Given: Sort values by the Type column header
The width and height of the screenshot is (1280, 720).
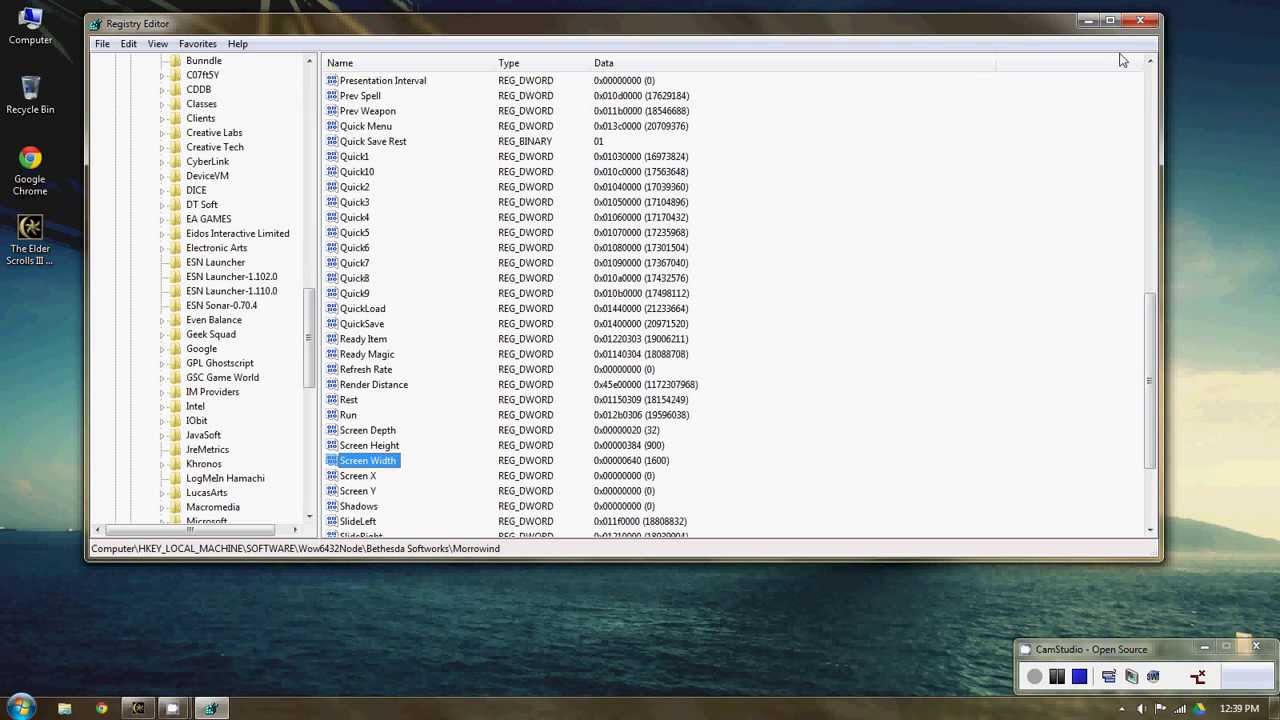Looking at the screenshot, I should click(x=541, y=63).
